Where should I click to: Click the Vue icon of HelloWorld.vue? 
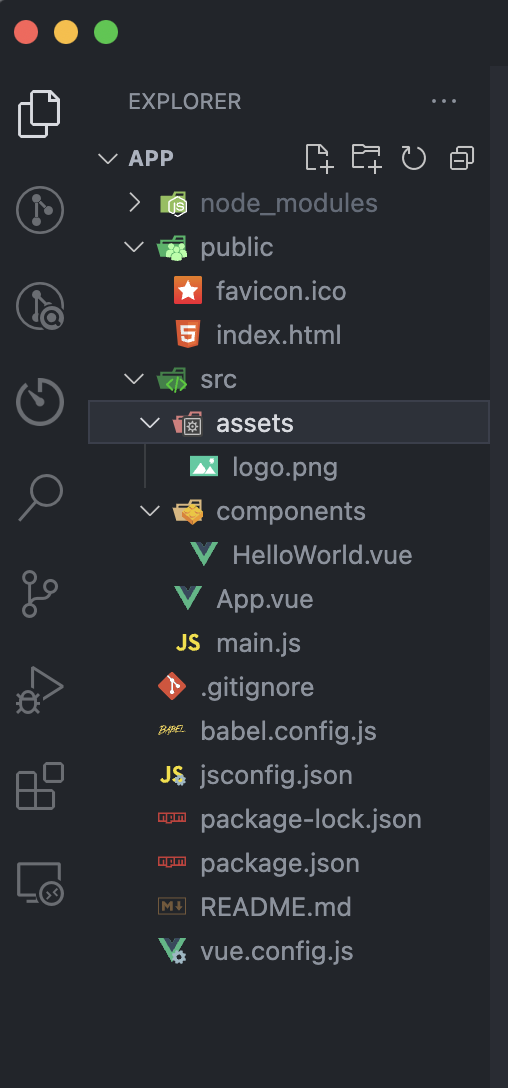click(204, 555)
